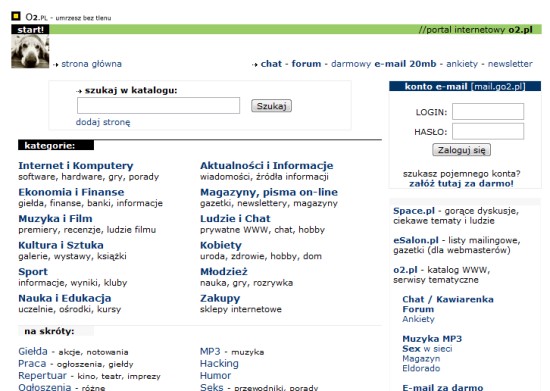Open Ekonomia i Finanse category
This screenshot has width=550, height=391.
point(71,192)
